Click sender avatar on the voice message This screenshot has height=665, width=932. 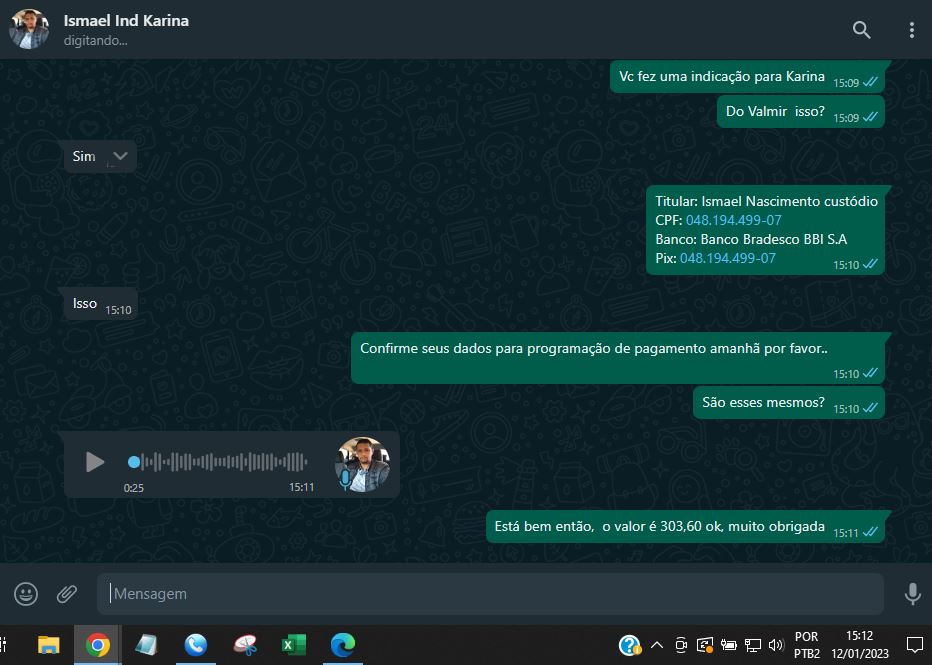click(362, 464)
